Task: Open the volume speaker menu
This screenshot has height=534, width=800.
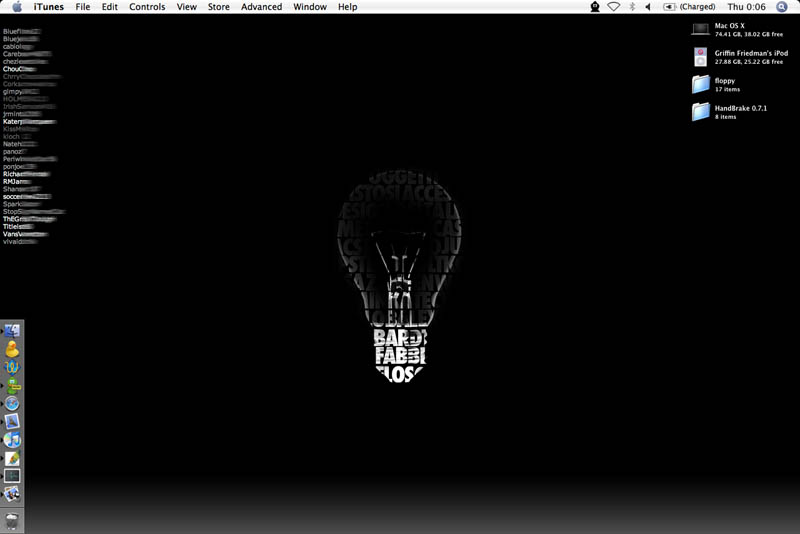Action: tap(648, 7)
